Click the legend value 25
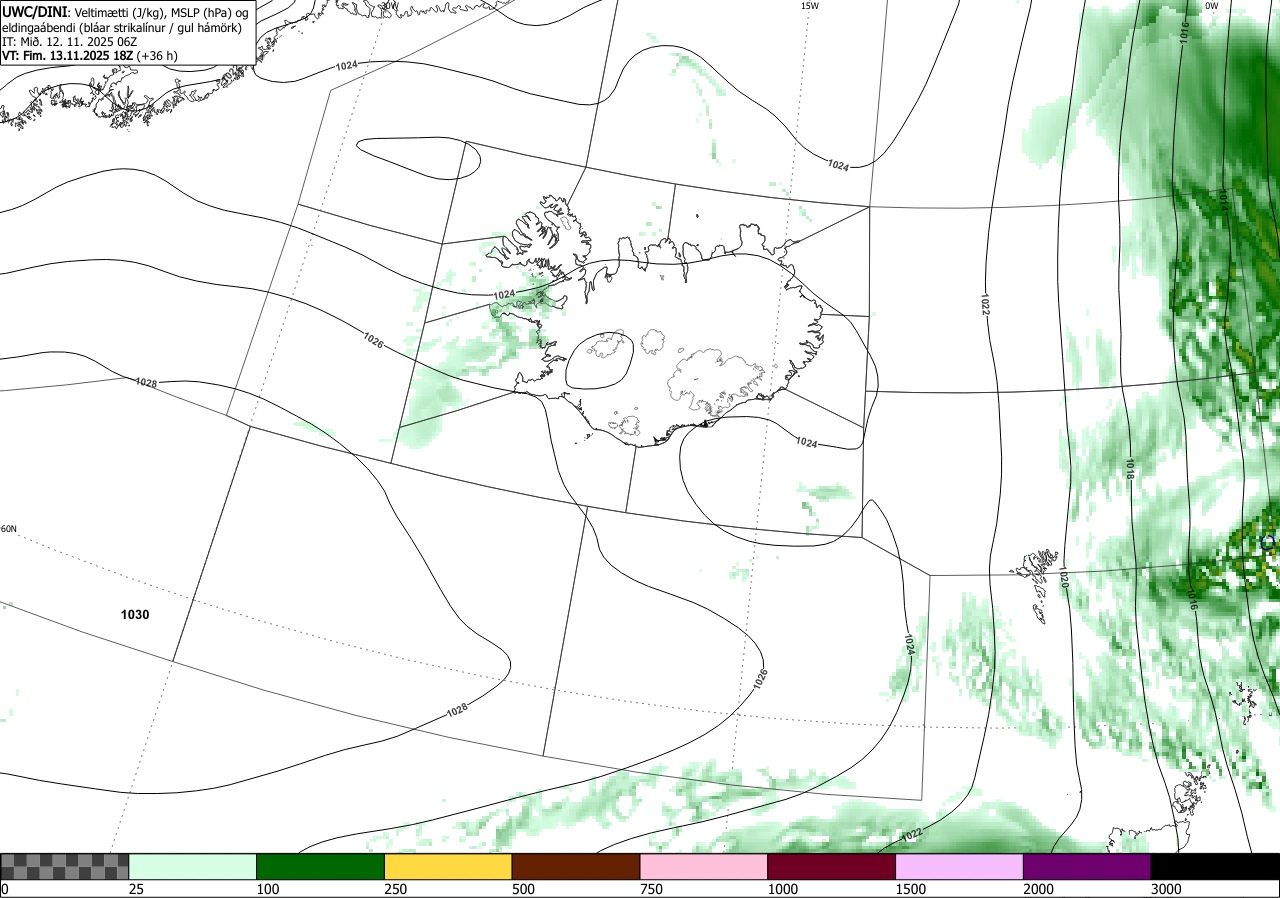 coord(136,889)
